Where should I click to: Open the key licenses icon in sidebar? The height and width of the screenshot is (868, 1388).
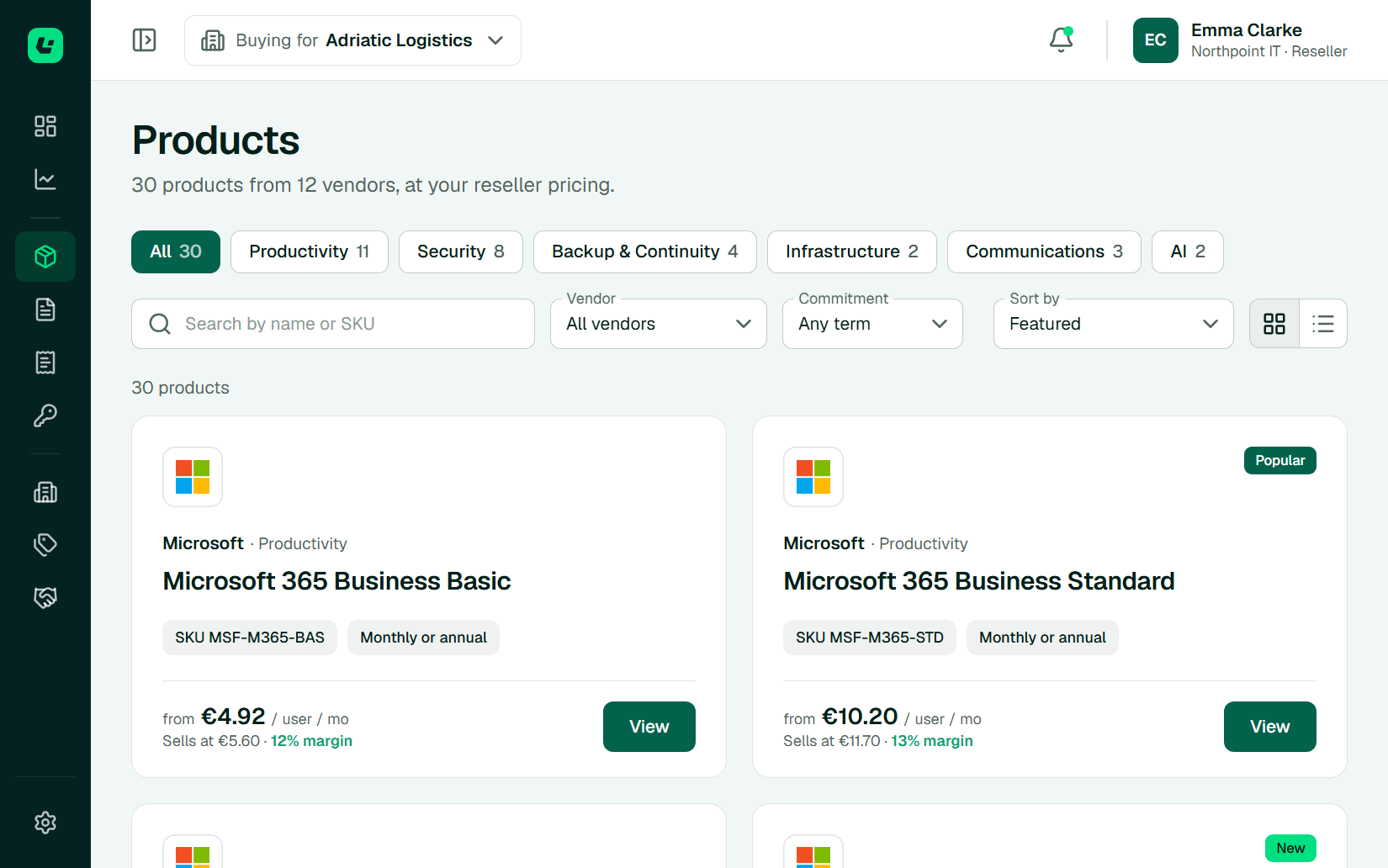click(45, 415)
